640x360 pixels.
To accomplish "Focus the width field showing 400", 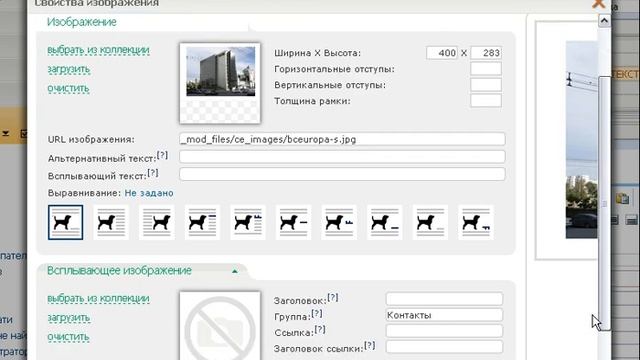I will coord(442,53).
